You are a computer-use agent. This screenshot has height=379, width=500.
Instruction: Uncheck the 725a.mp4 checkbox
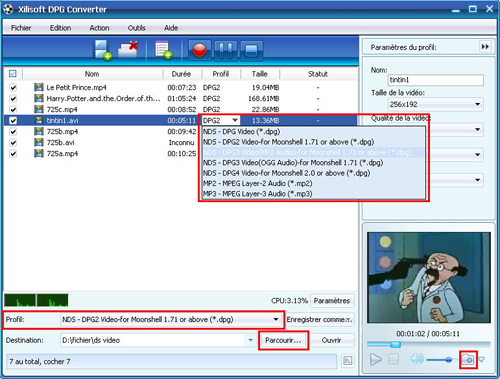(x=13, y=154)
